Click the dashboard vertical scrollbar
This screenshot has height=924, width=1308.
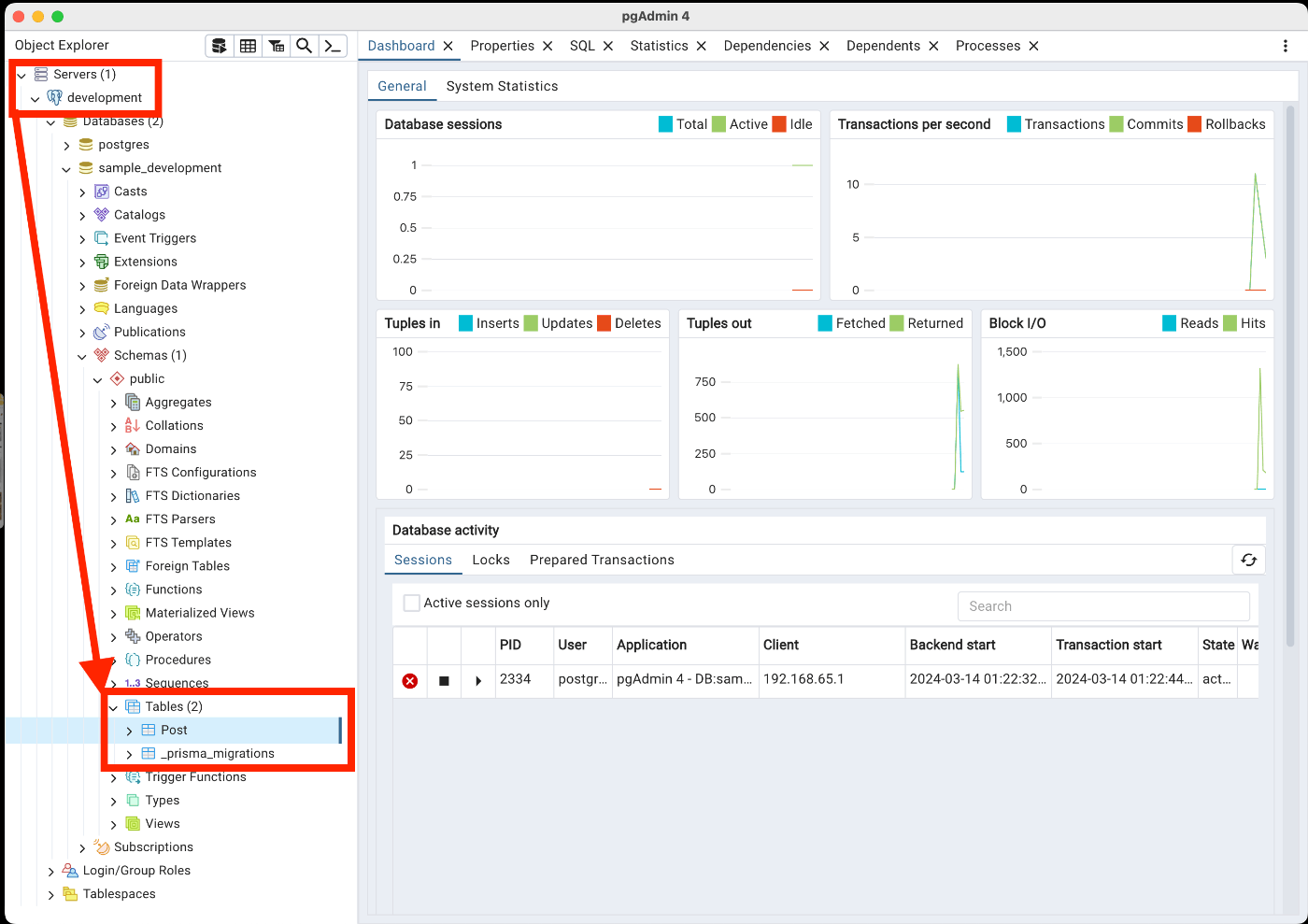click(x=1290, y=375)
